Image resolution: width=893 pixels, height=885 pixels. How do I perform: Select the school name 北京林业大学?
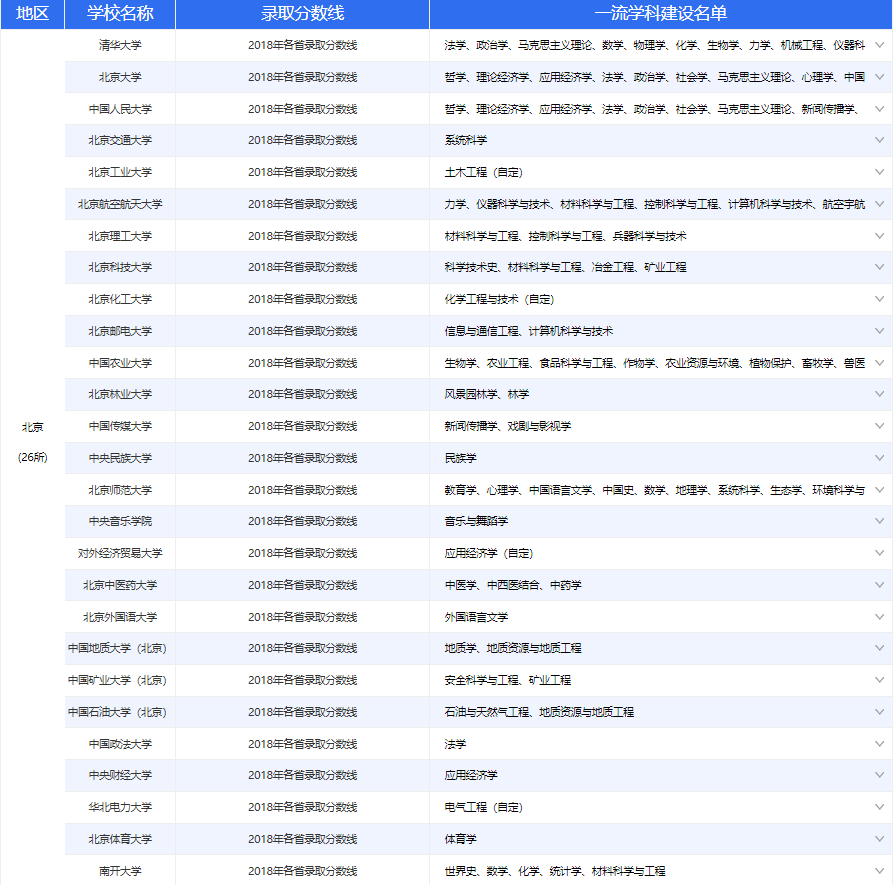point(120,394)
